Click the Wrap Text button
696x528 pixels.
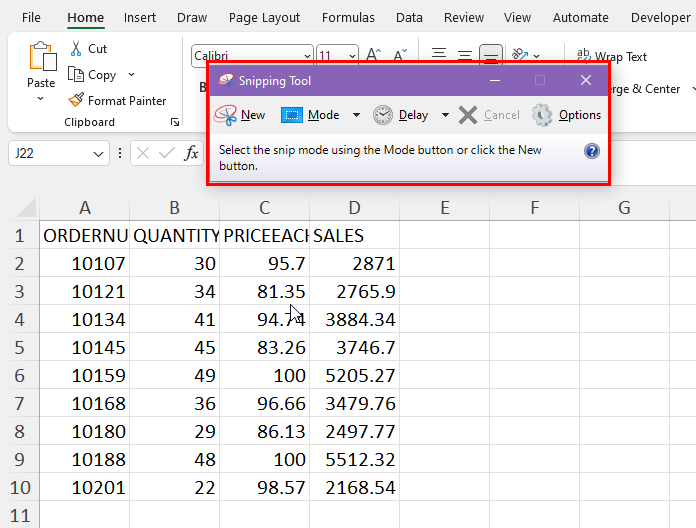(612, 56)
